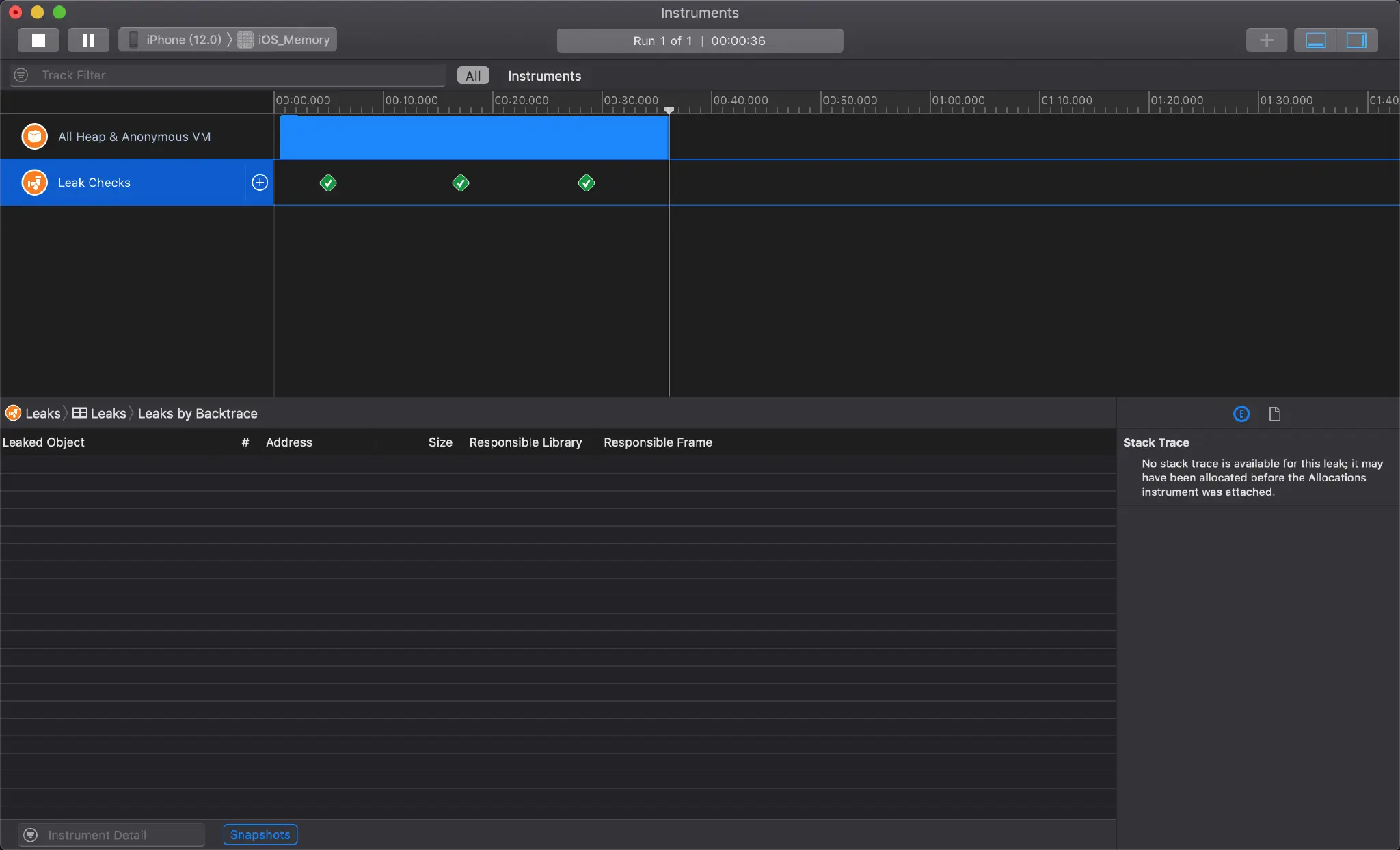Screen dimensions: 1400x850
Task: Click the track filter icon
Action: [x=21, y=75]
